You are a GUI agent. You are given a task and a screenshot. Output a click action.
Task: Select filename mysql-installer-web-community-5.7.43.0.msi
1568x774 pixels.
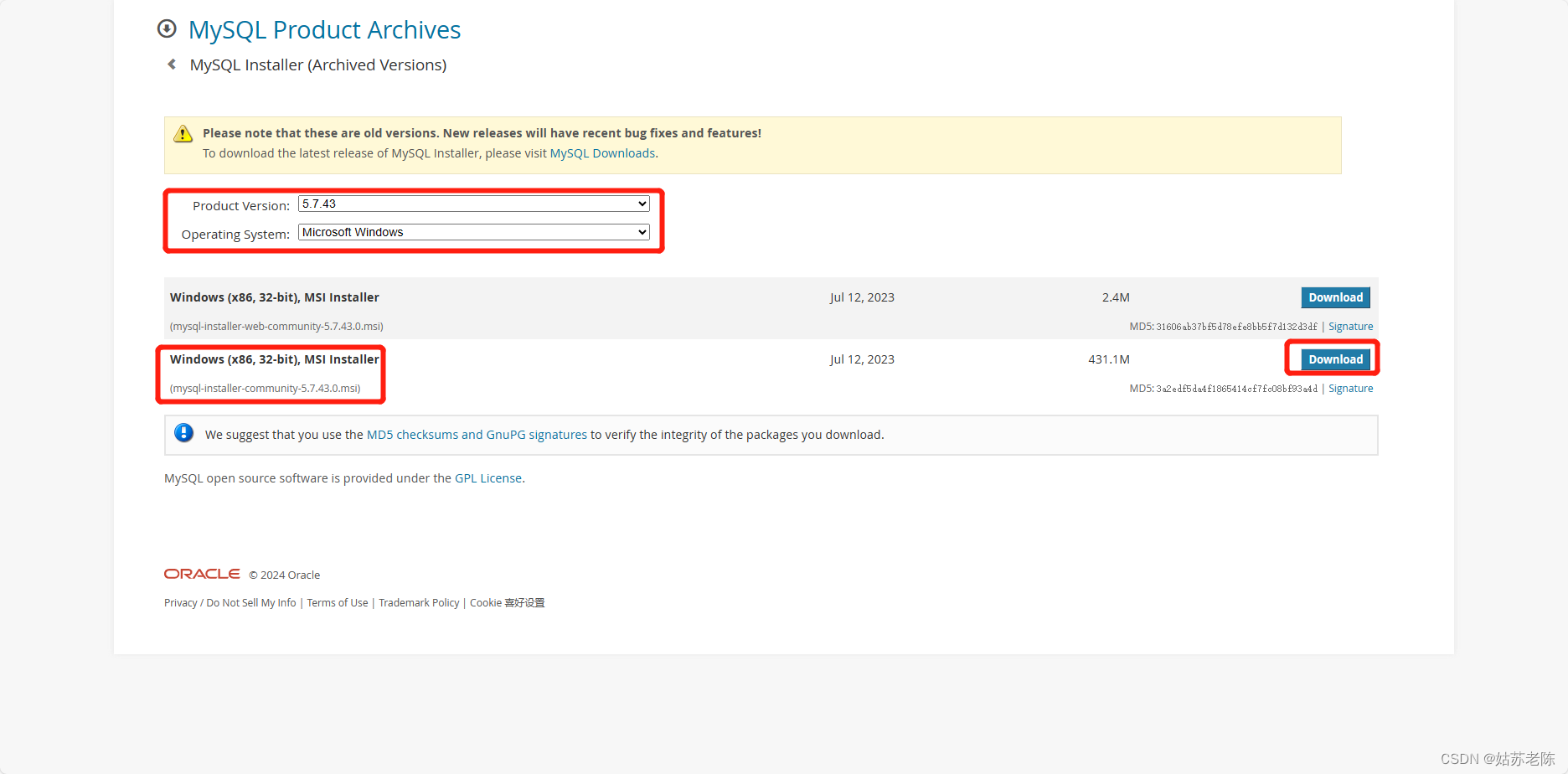click(x=276, y=327)
